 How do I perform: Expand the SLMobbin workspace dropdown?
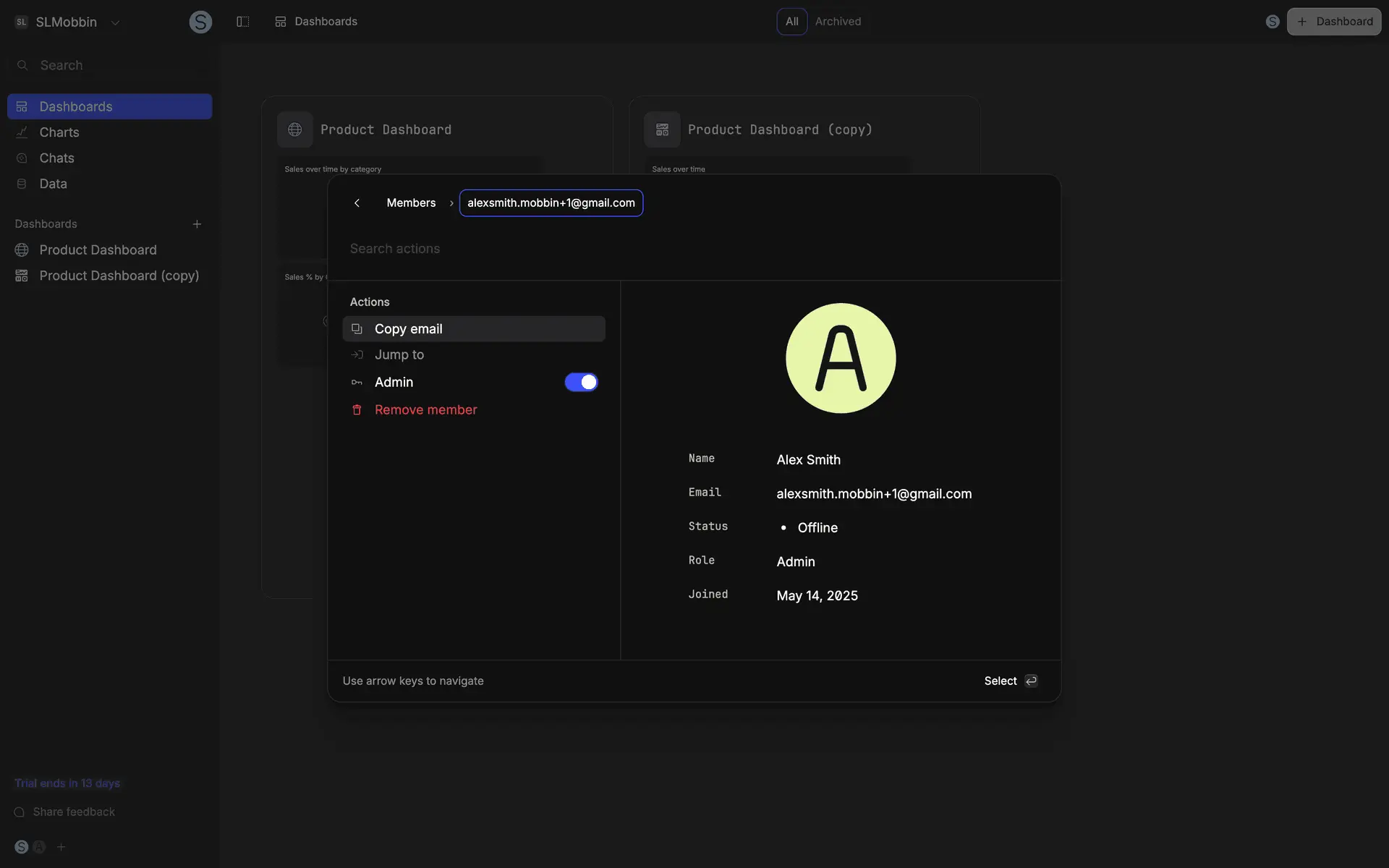click(x=115, y=22)
